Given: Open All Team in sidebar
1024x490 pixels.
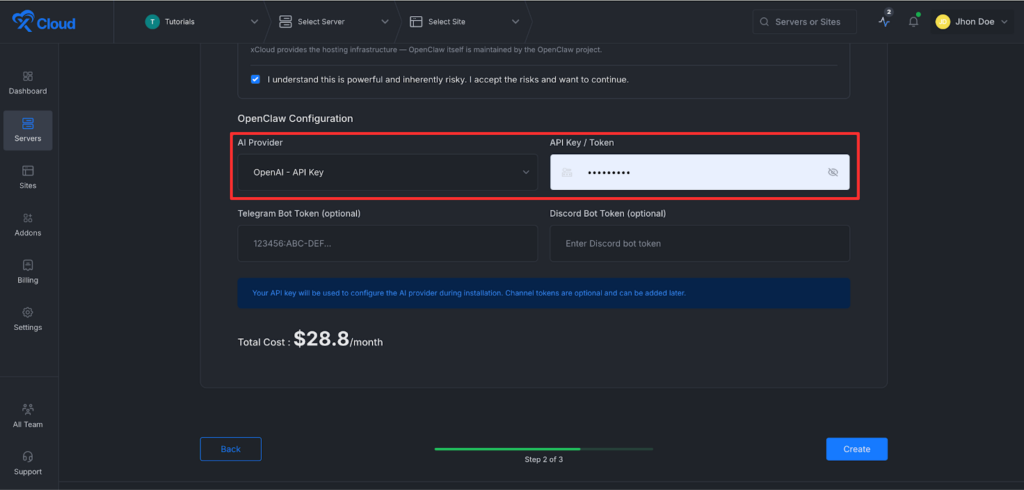Looking at the screenshot, I should [28, 409].
